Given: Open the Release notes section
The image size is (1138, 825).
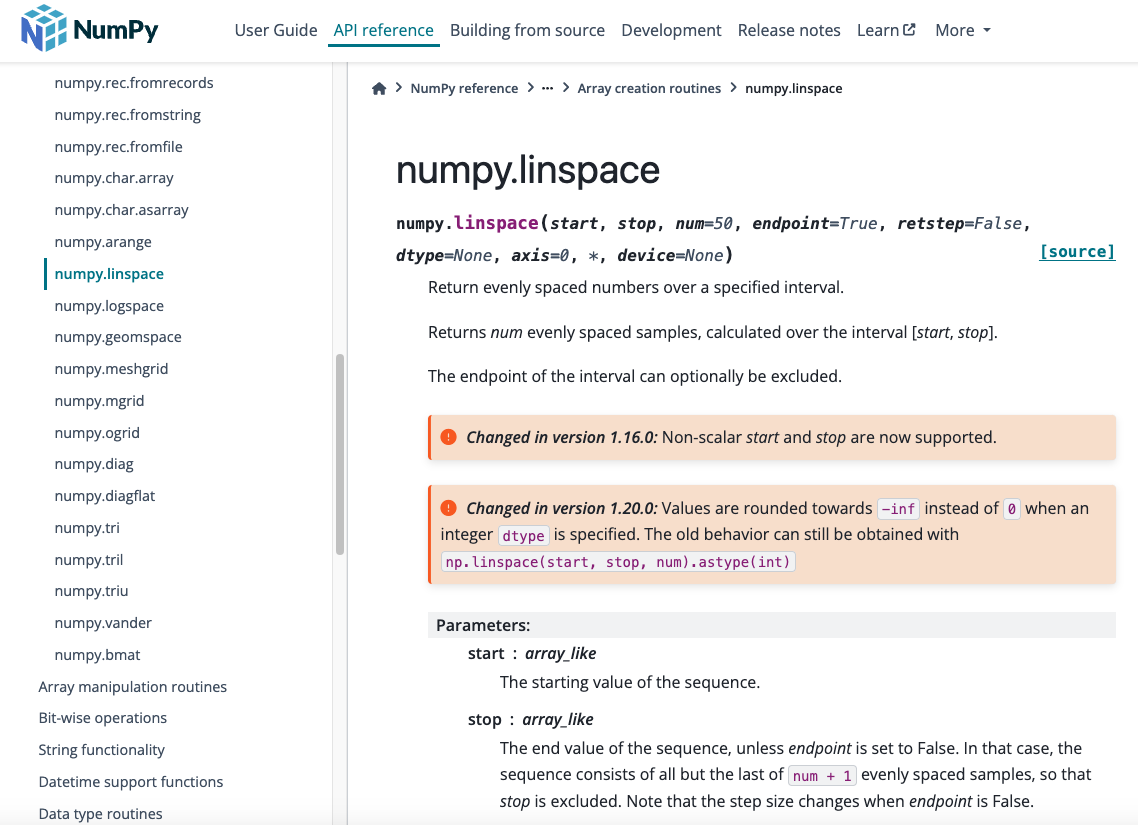Looking at the screenshot, I should click(x=789, y=30).
